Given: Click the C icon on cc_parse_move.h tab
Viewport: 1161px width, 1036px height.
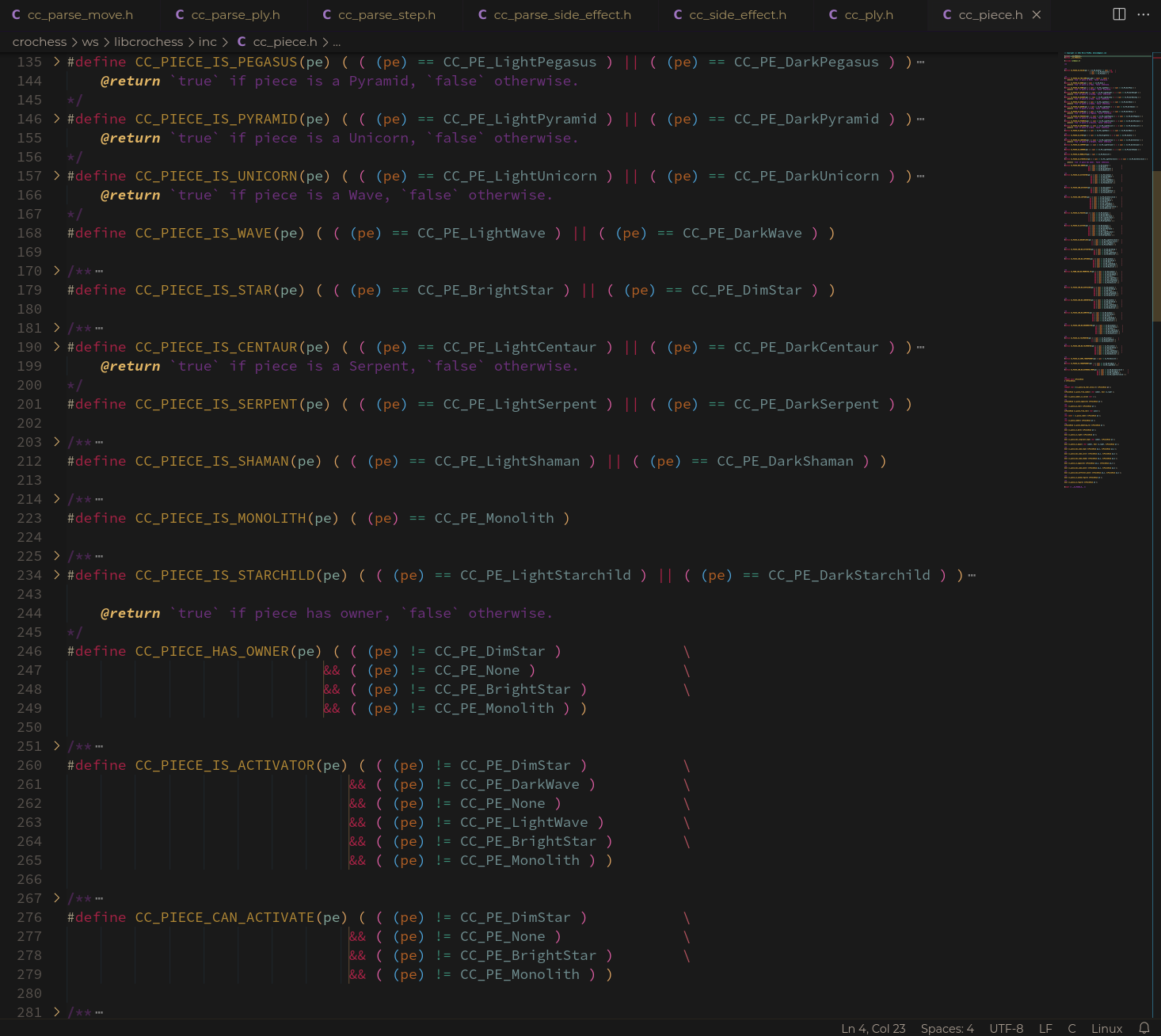Looking at the screenshot, I should (x=17, y=14).
